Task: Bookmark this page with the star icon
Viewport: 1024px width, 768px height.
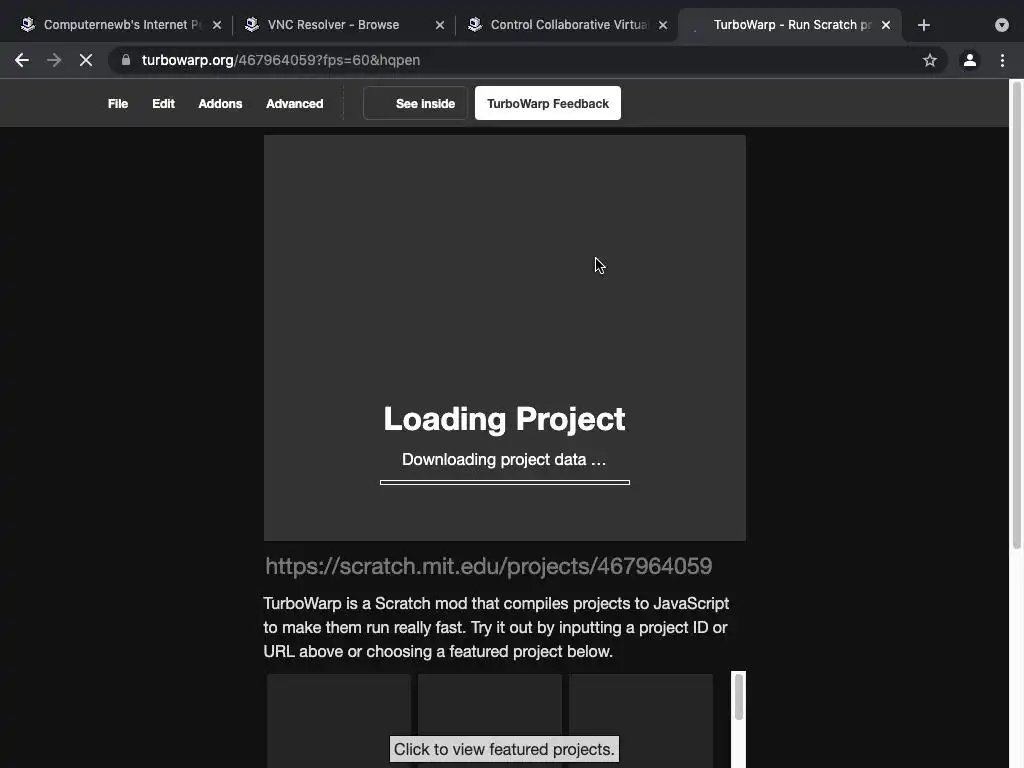Action: point(929,60)
